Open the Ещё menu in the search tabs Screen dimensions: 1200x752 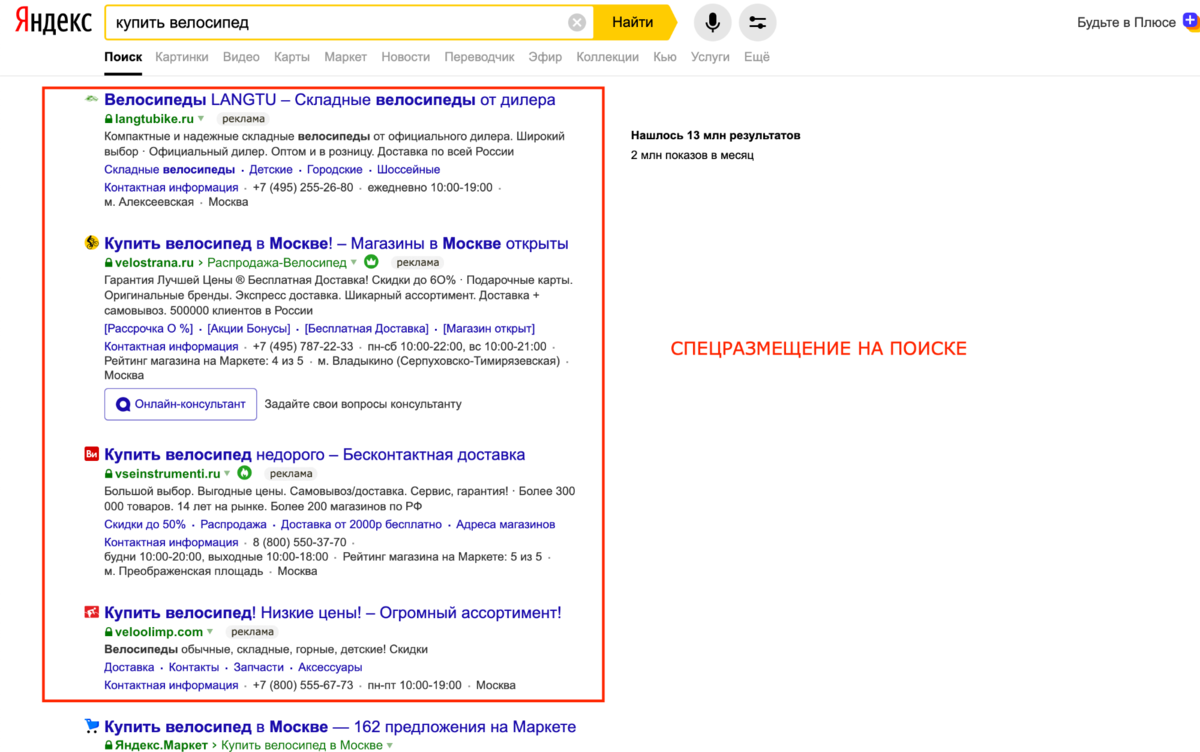pyautogui.click(x=756, y=57)
